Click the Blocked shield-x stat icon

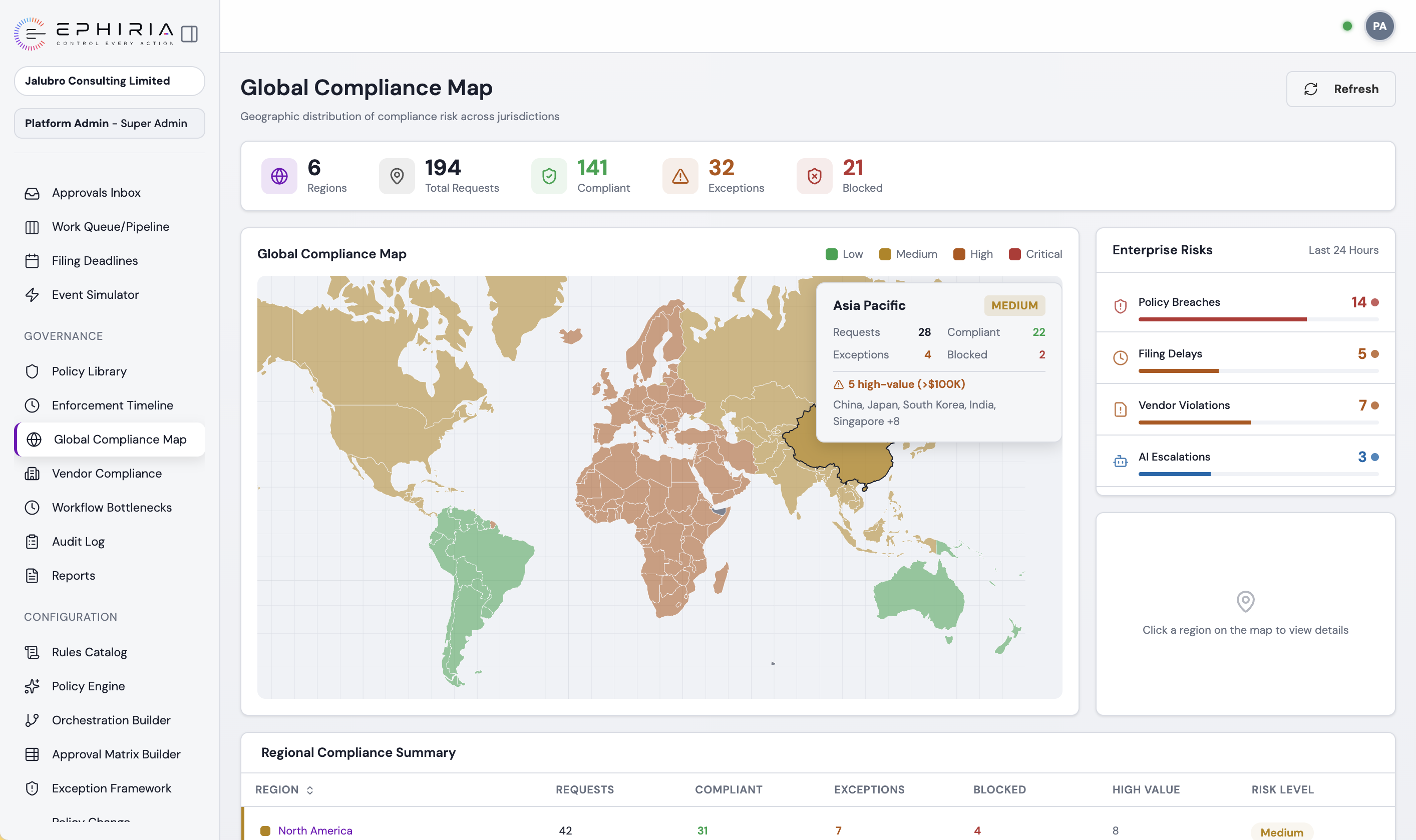[x=814, y=176]
